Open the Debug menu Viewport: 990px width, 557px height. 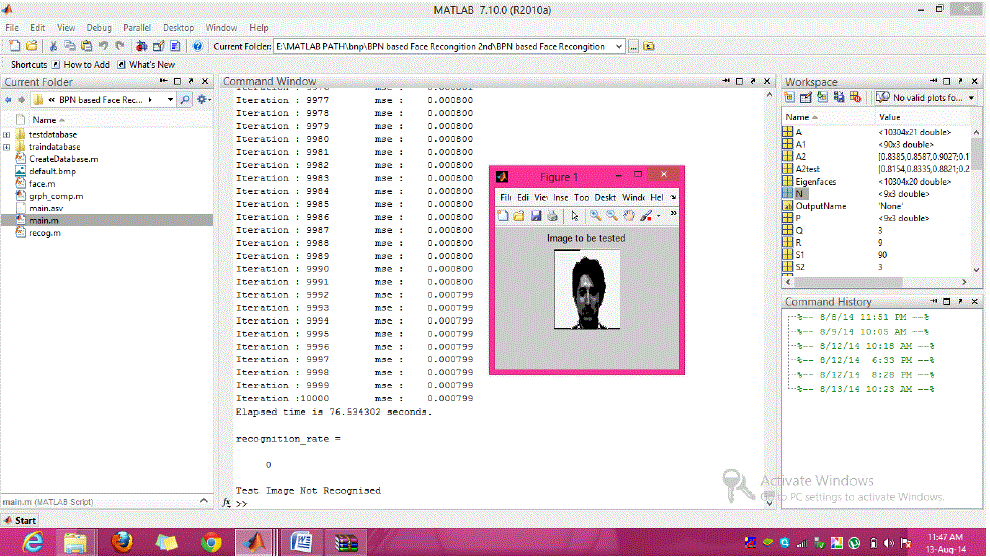[99, 28]
